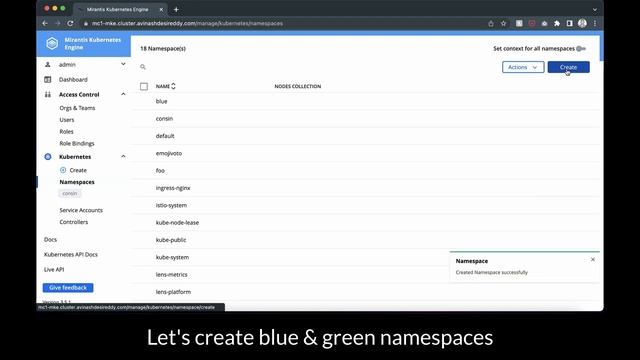
Task: Toggle Set context for all namespaces switch
Action: [x=581, y=49]
